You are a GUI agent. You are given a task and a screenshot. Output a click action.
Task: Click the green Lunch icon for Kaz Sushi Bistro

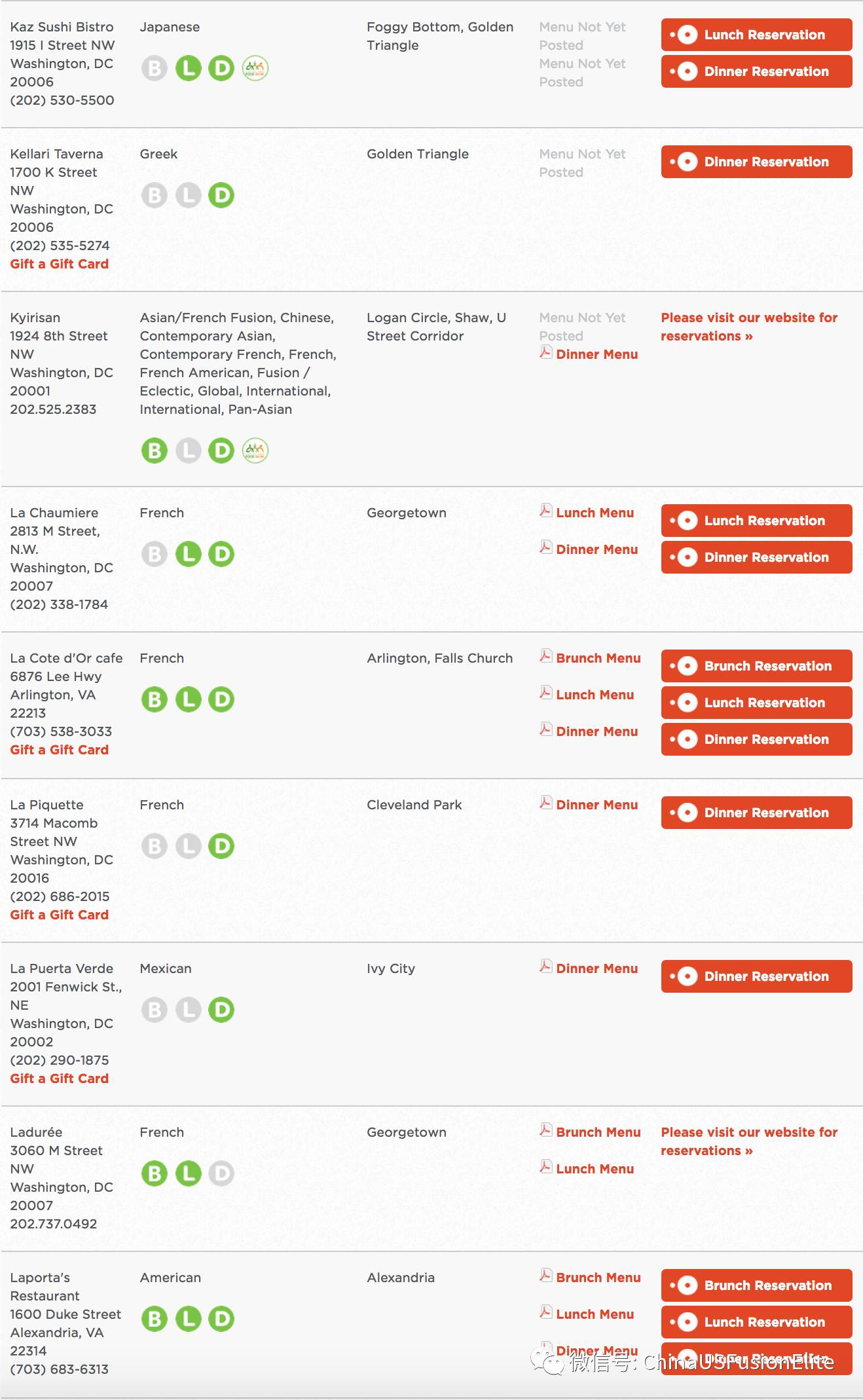pos(188,68)
